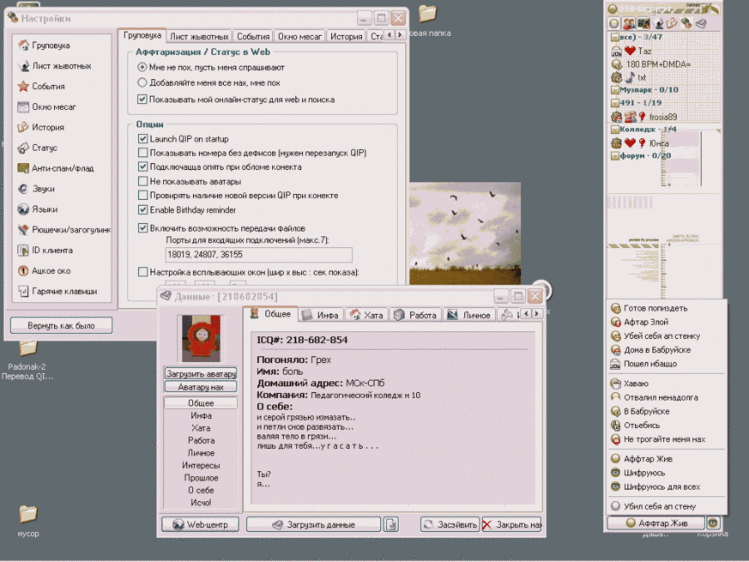This screenshot has height=562, width=749.
Task: Click the black figure icon in contact list toolbar
Action: click(x=658, y=23)
